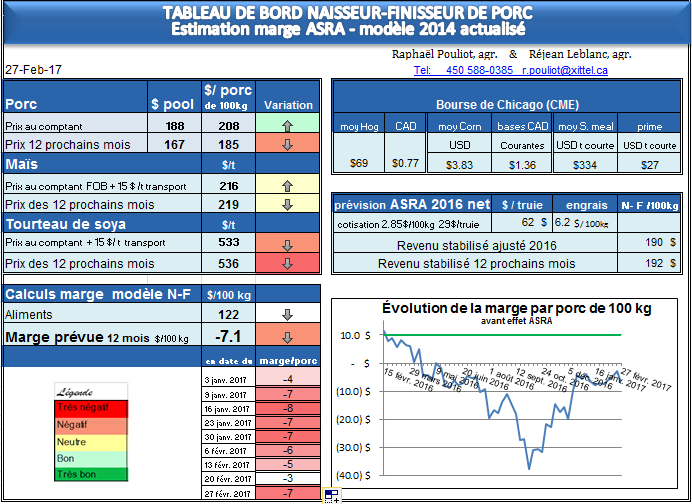Click the small options icon below the date table
The image size is (692, 504).
coord(332,495)
